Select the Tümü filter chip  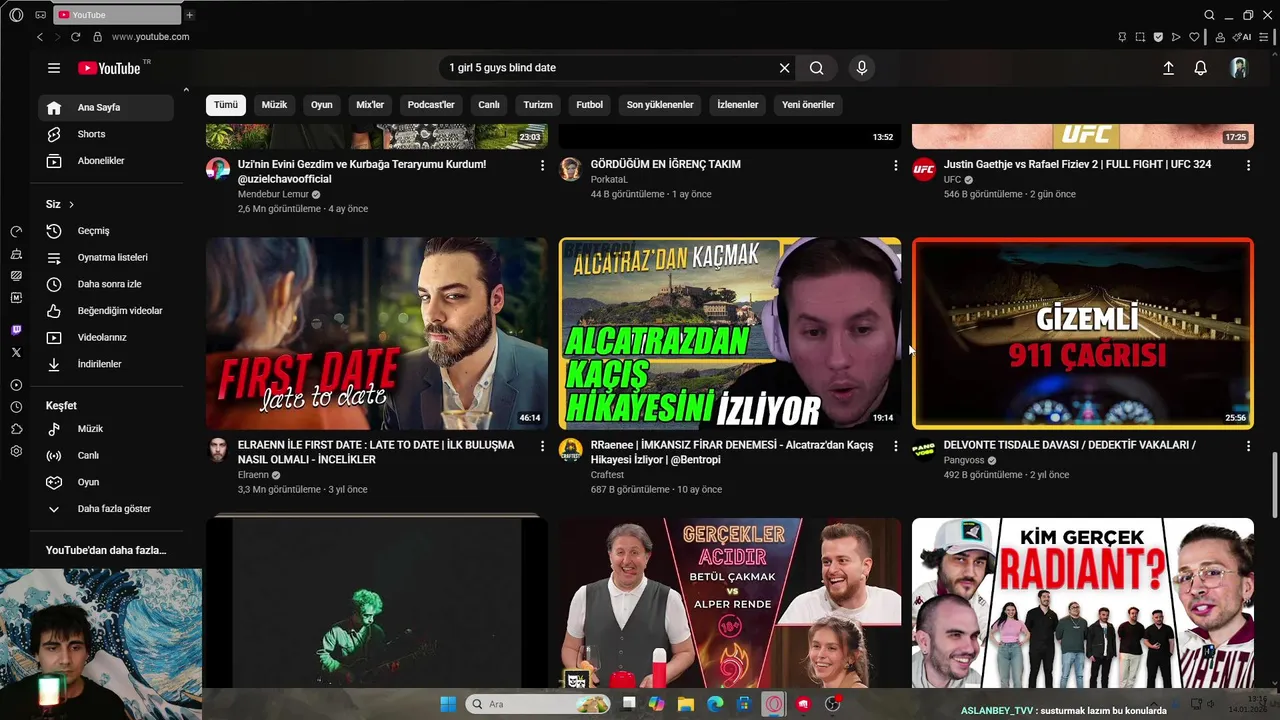(226, 105)
